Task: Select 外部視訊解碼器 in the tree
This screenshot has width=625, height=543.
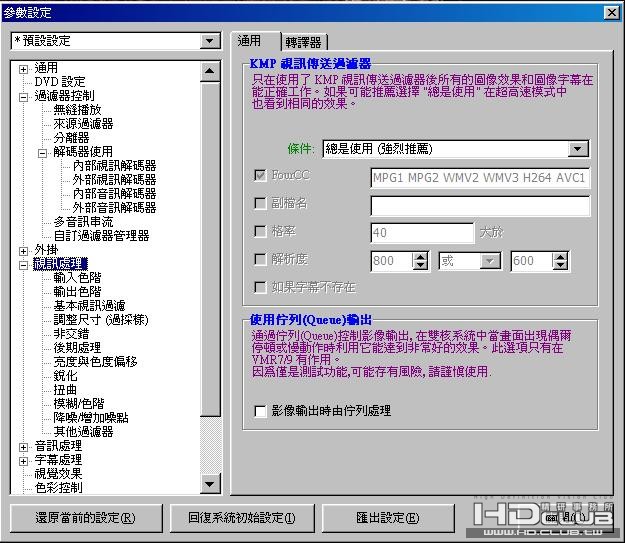Action: coord(114,179)
